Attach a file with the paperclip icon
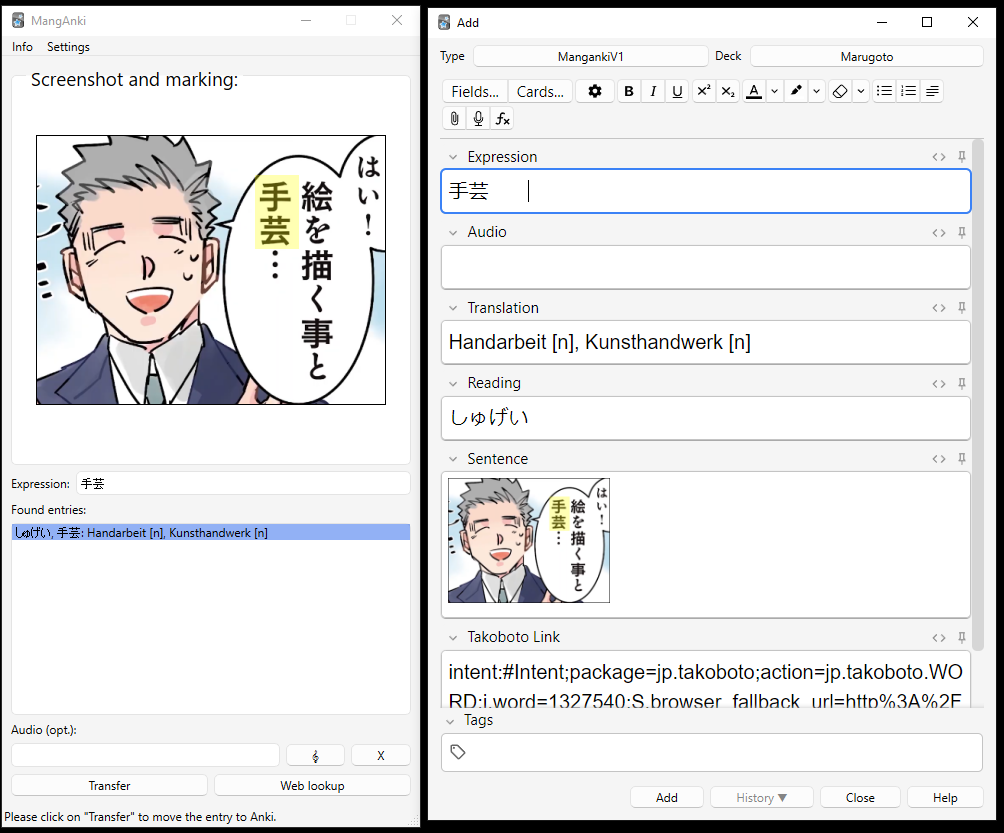The width and height of the screenshot is (1004, 833). (x=455, y=119)
